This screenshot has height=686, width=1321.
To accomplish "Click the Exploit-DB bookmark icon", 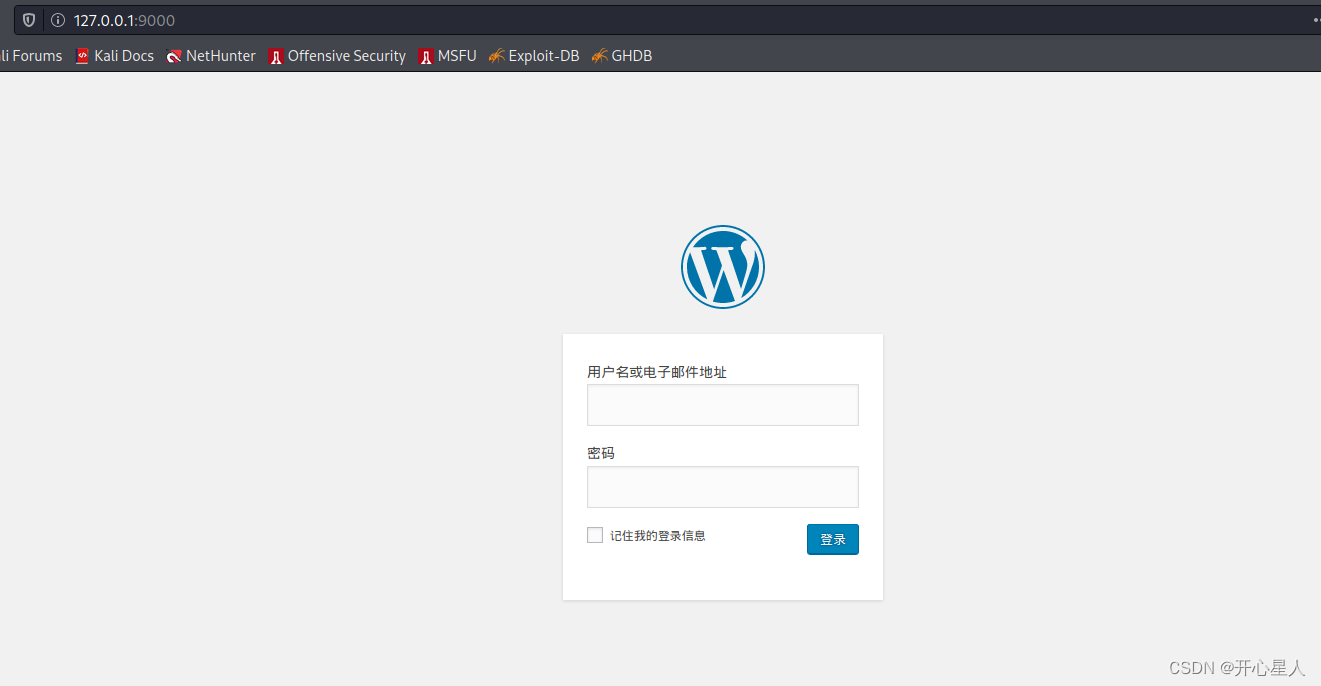I will click(x=496, y=56).
